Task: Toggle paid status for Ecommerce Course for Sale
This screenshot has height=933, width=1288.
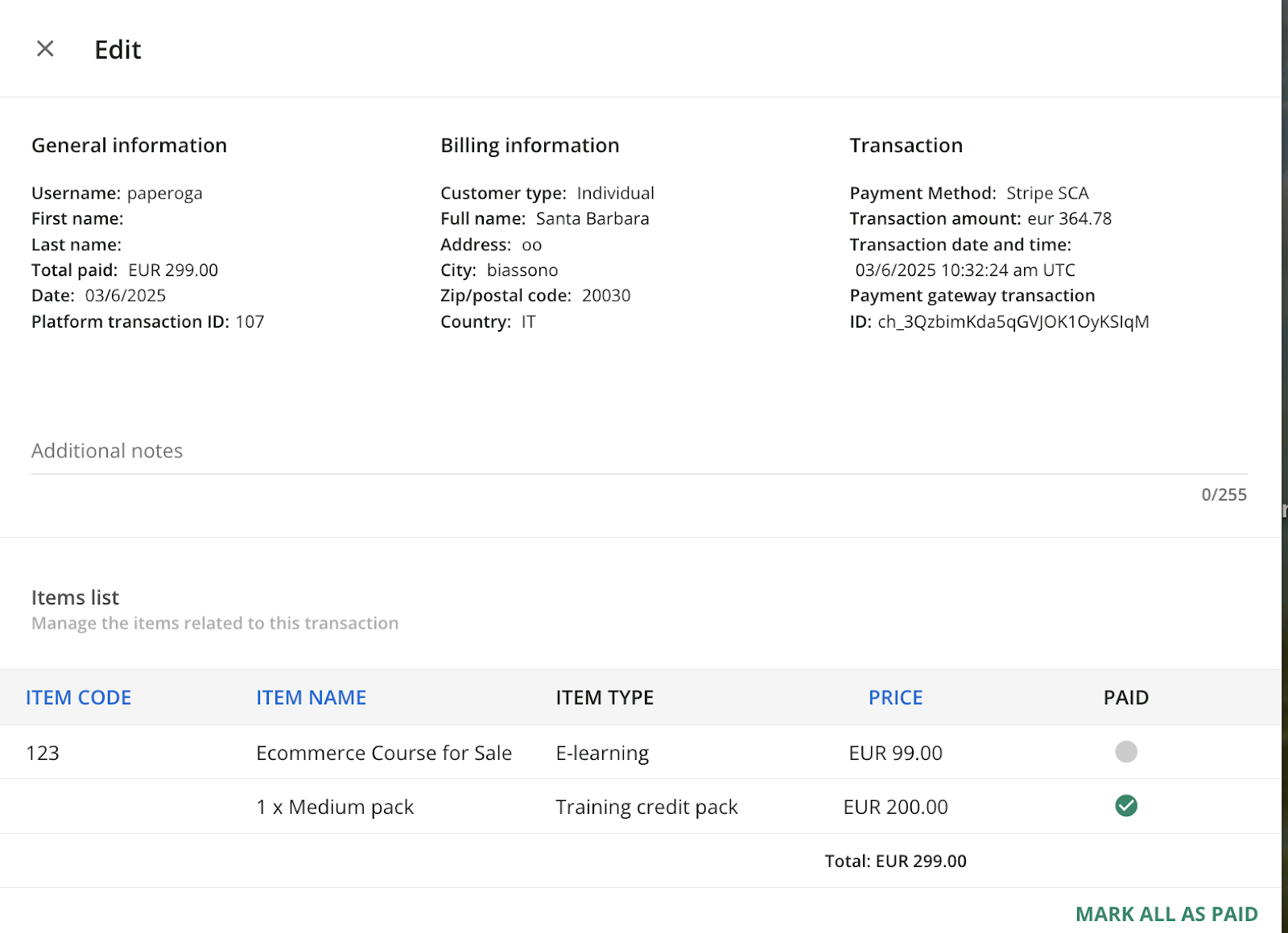Action: click(1125, 752)
